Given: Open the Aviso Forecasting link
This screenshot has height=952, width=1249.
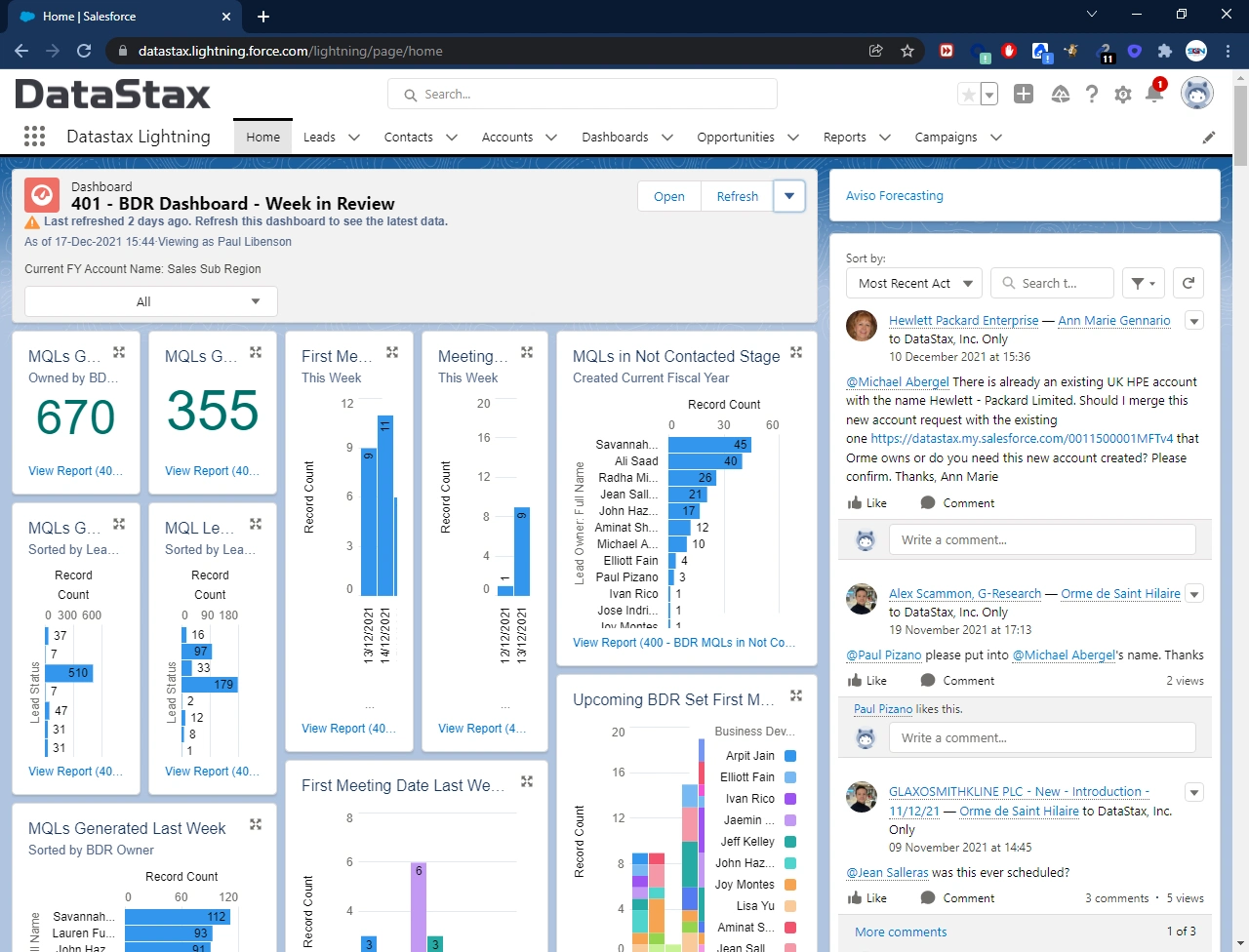Looking at the screenshot, I should pos(895,196).
